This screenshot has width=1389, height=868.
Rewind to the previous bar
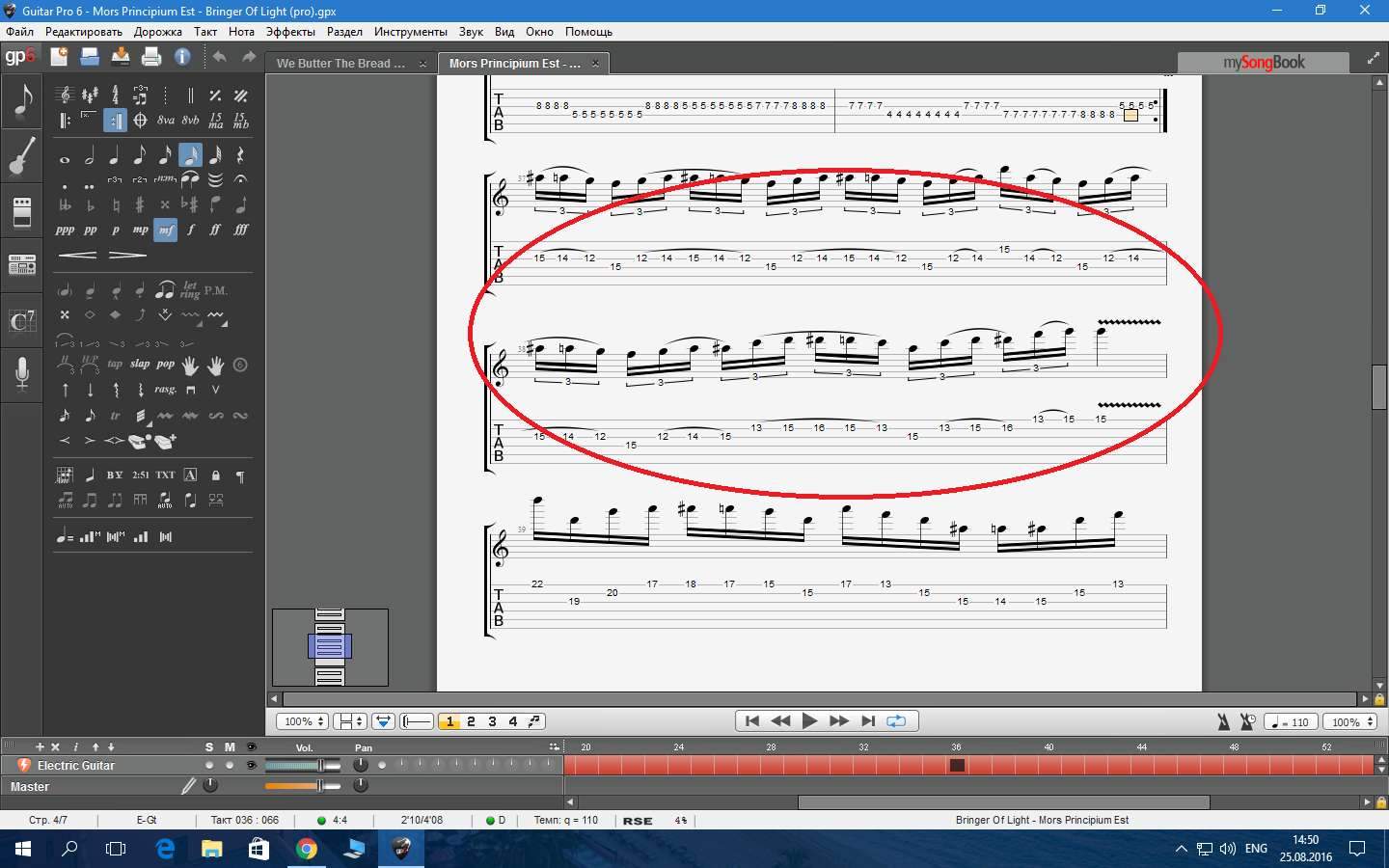(x=780, y=720)
